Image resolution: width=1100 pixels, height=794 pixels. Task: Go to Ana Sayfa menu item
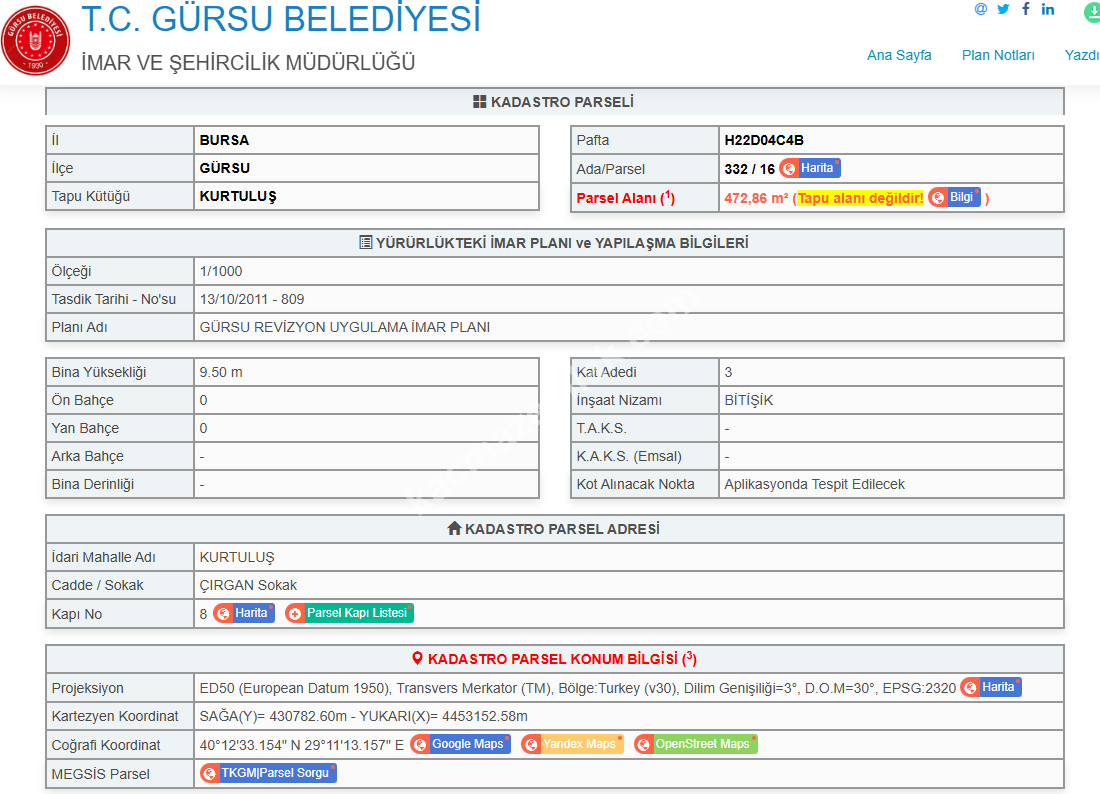click(899, 55)
